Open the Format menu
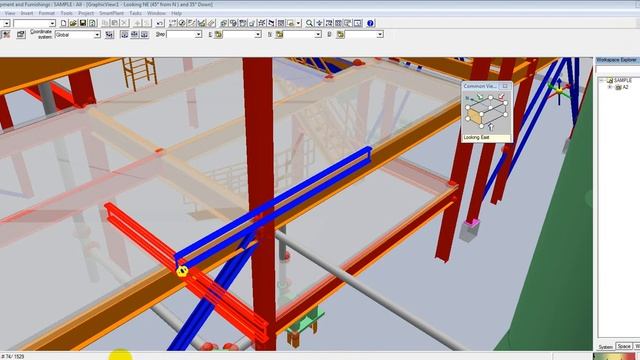Viewport: 640px width, 360px height. (x=47, y=13)
